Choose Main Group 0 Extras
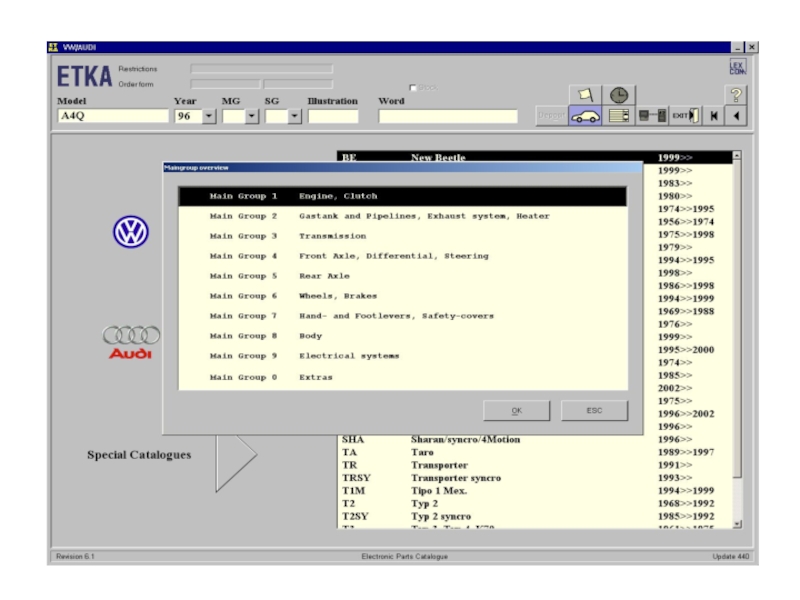Screen dimensions: 800x600 pos(403,378)
